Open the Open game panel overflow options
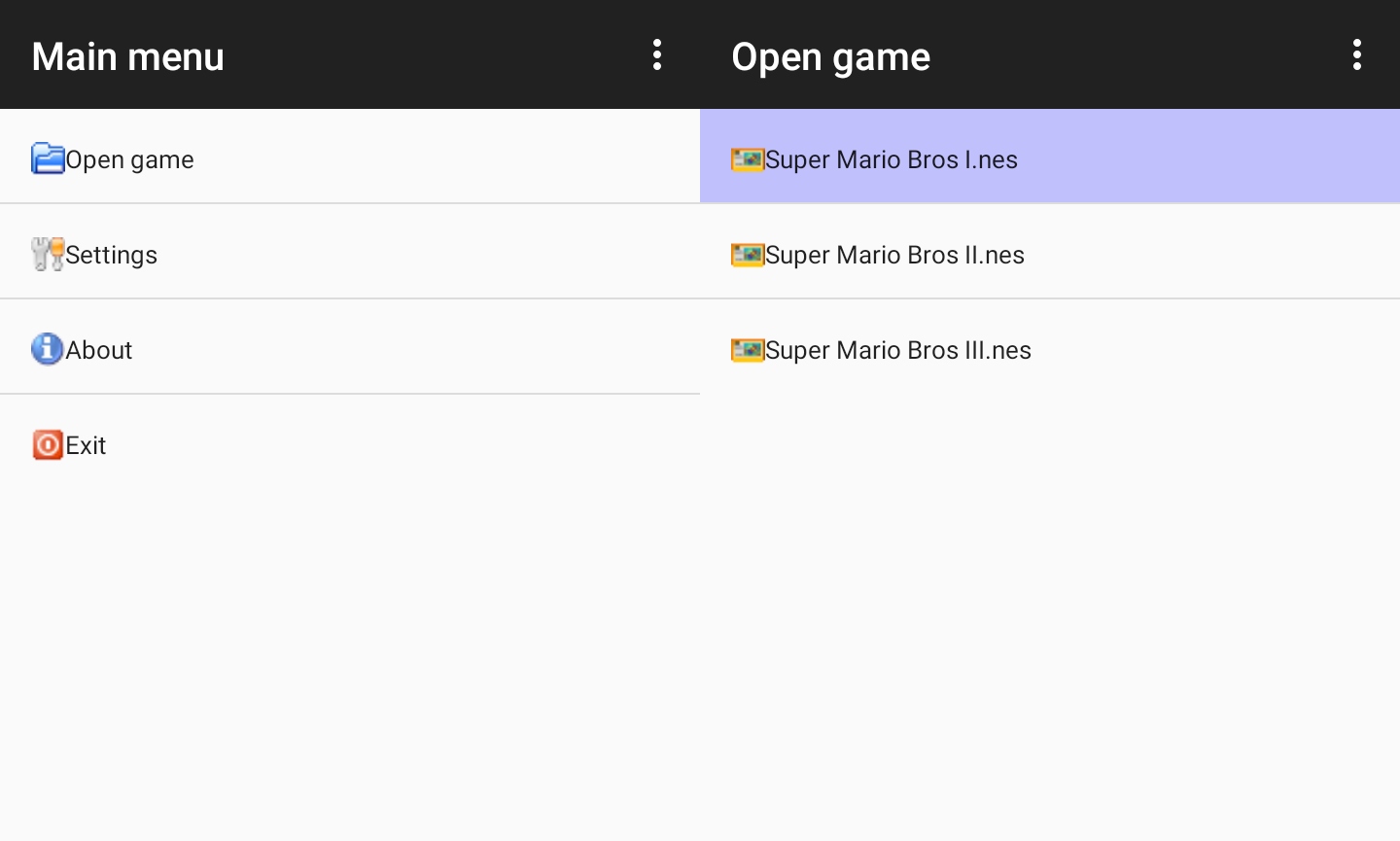Image resolution: width=1400 pixels, height=841 pixels. 1357,54
